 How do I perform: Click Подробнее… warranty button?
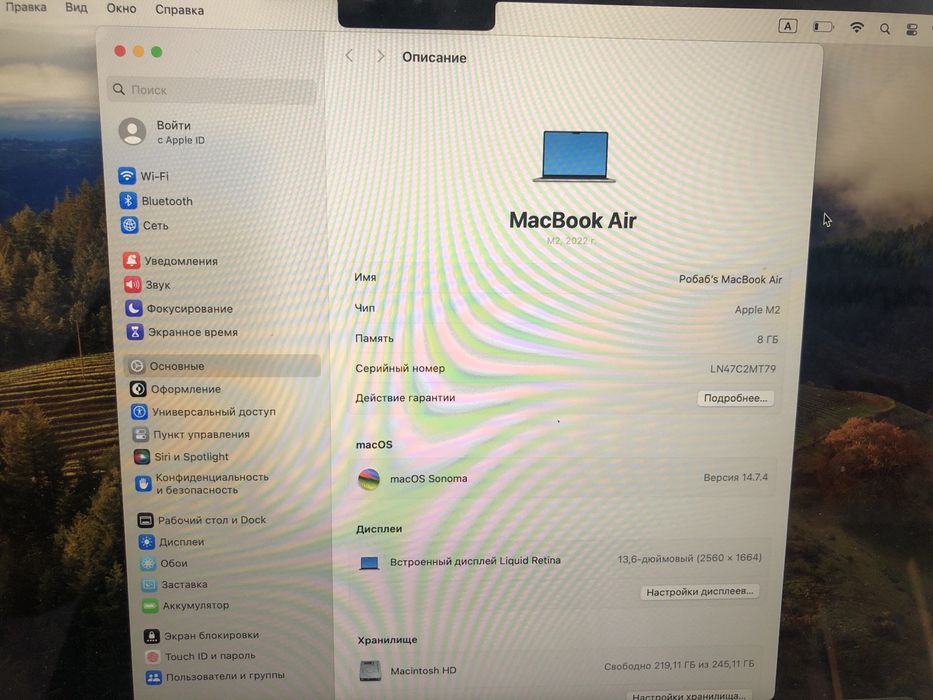[x=735, y=398]
